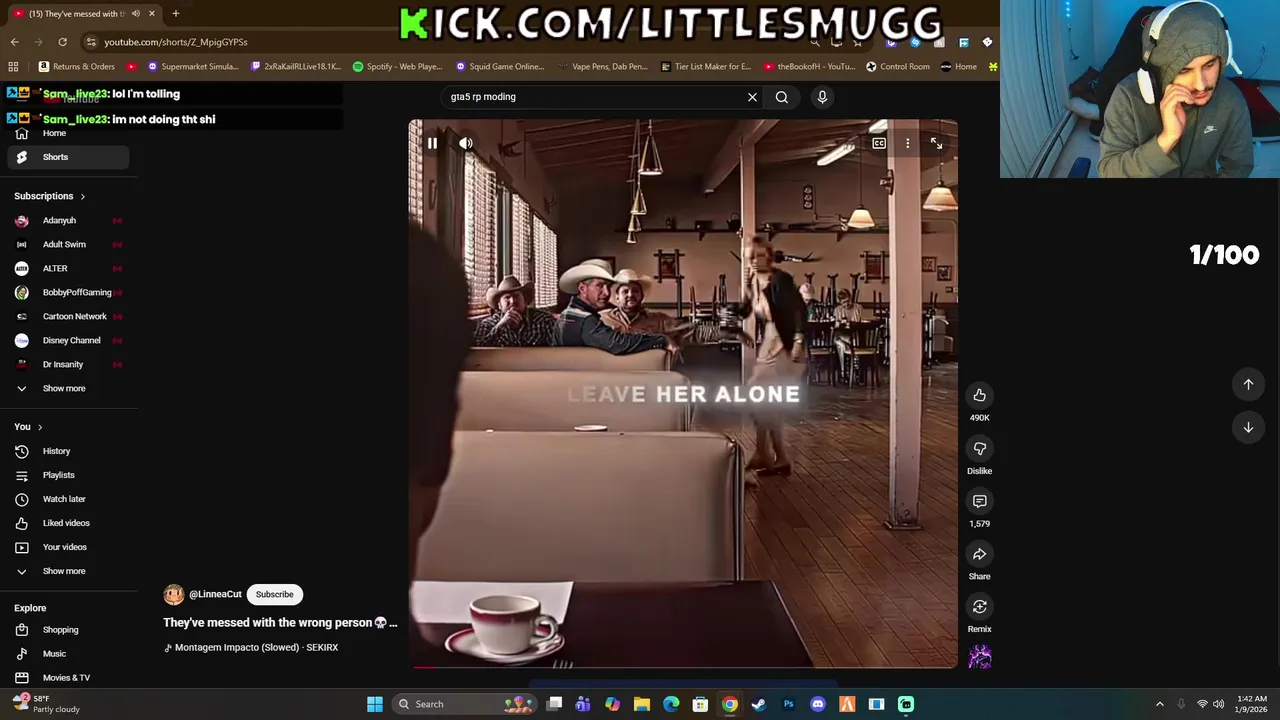Edit the 'gta5 rp moding' search field
1280x720 pixels.
click(595, 97)
